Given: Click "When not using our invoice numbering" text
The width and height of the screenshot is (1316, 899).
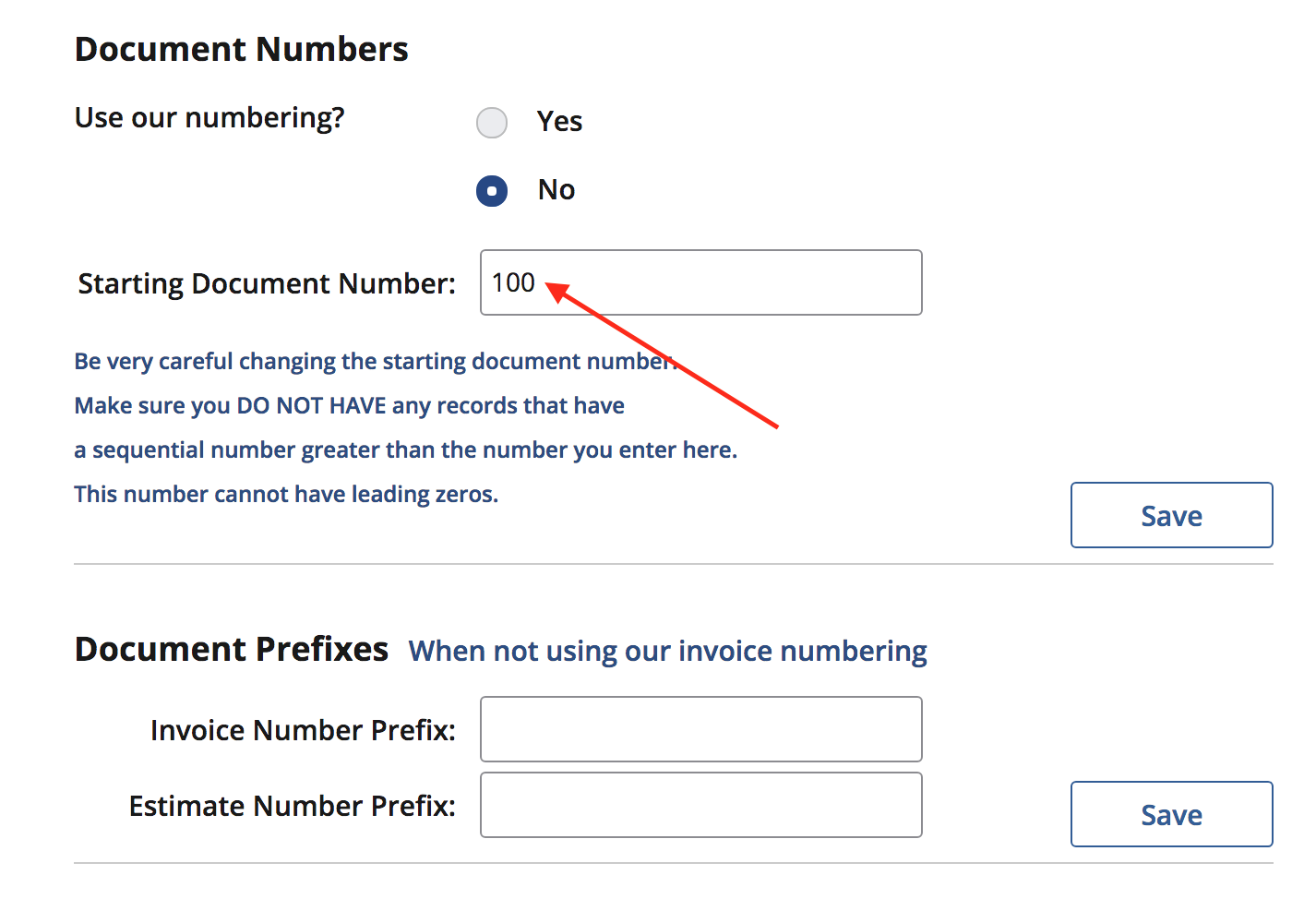Looking at the screenshot, I should click(667, 651).
